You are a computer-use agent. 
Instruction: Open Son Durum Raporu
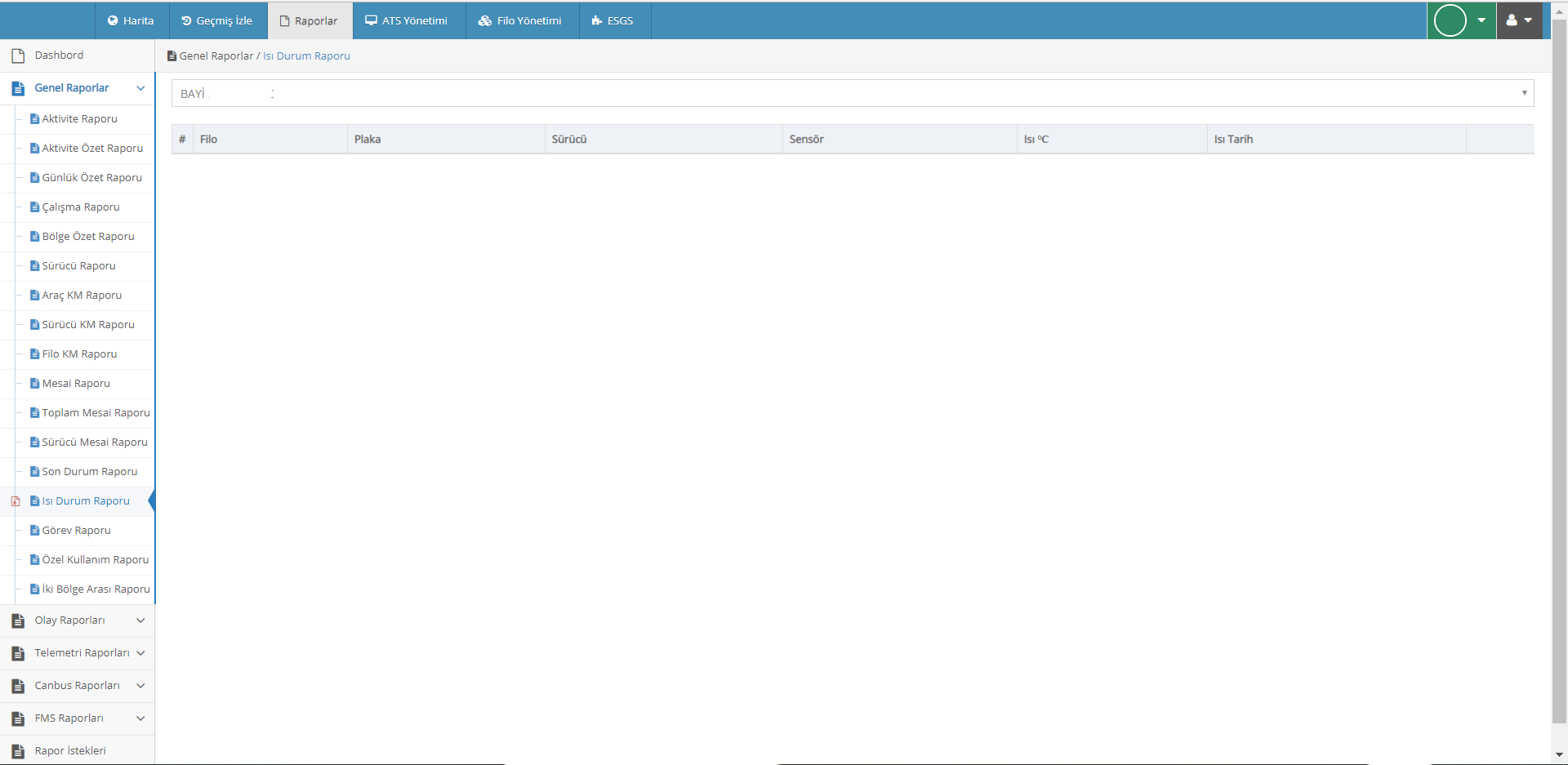click(x=90, y=472)
